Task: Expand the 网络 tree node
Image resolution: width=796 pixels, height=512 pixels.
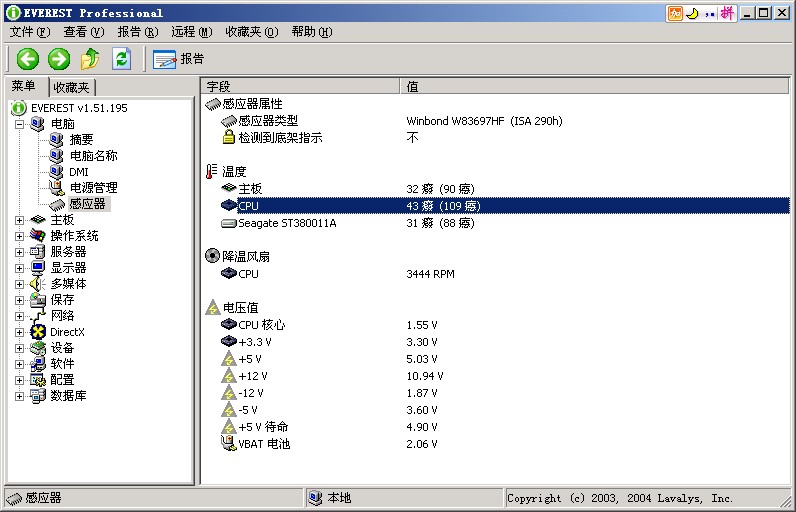Action: [x=19, y=316]
